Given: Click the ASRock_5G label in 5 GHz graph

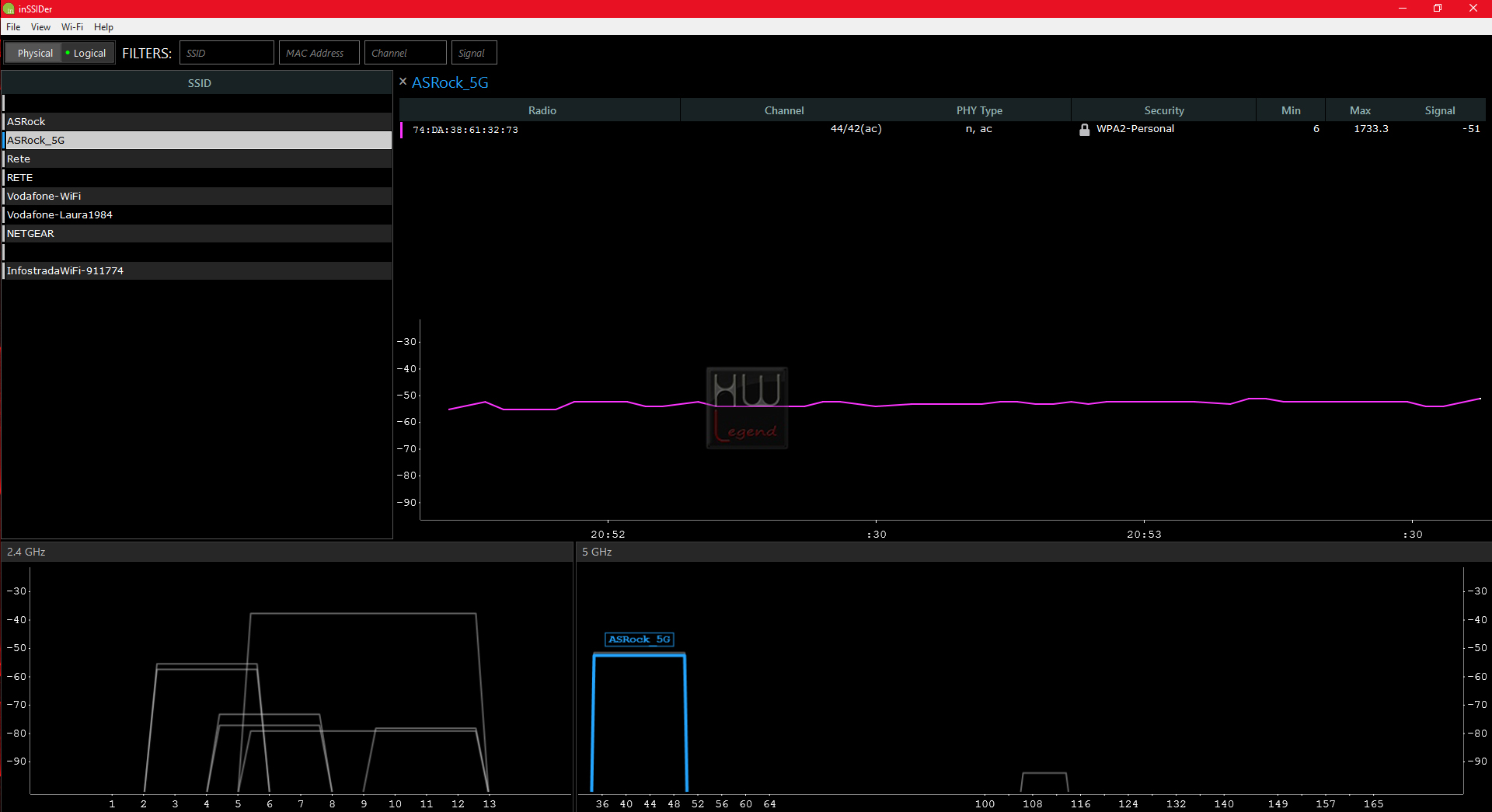Looking at the screenshot, I should tap(639, 639).
